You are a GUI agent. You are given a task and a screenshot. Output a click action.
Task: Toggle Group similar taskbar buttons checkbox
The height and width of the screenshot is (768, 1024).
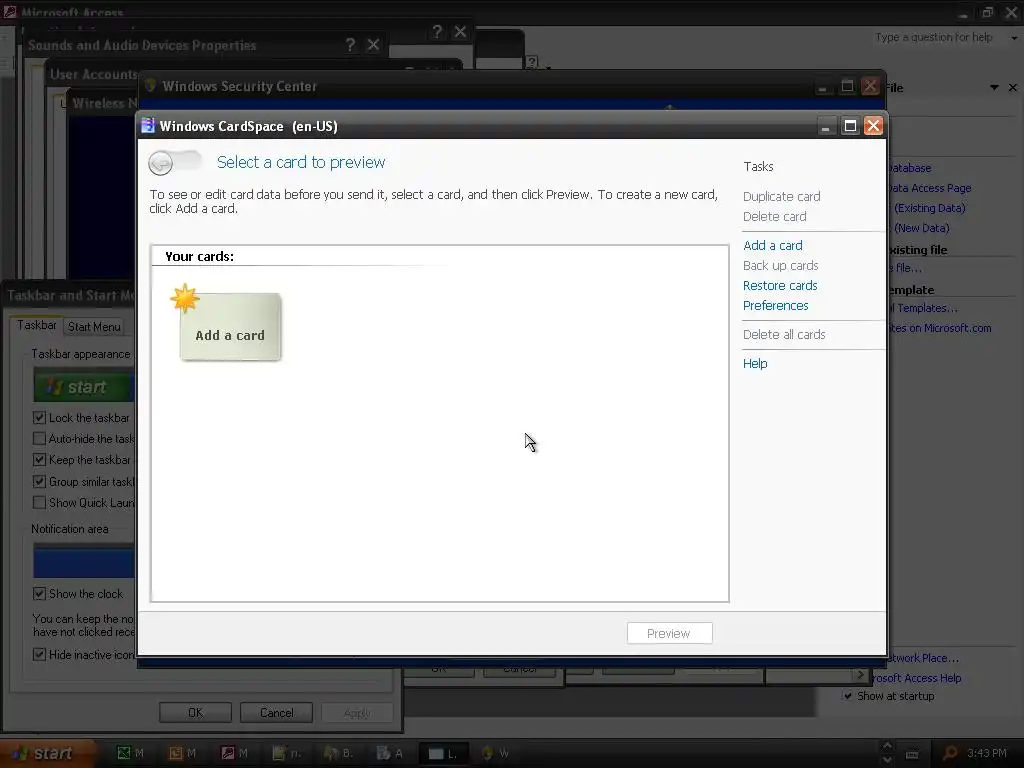39,481
